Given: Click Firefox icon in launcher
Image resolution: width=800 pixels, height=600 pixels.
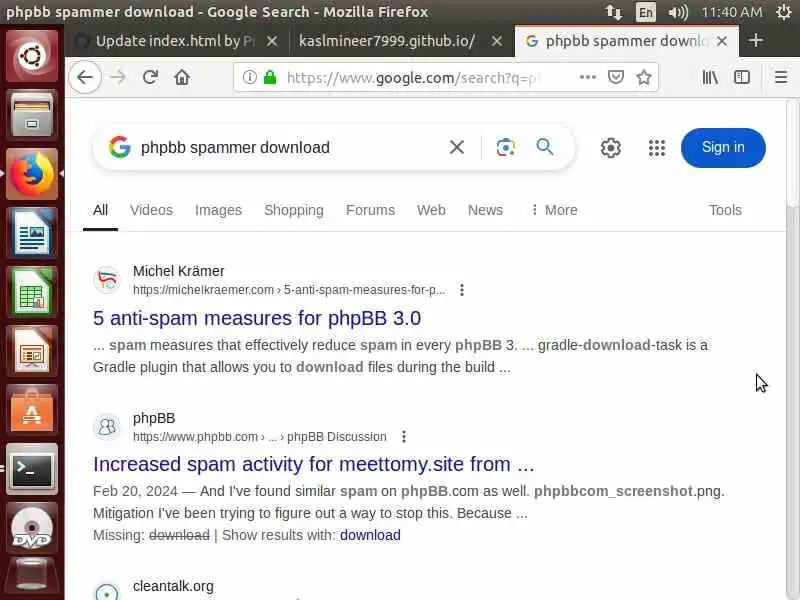Looking at the screenshot, I should tap(32, 174).
